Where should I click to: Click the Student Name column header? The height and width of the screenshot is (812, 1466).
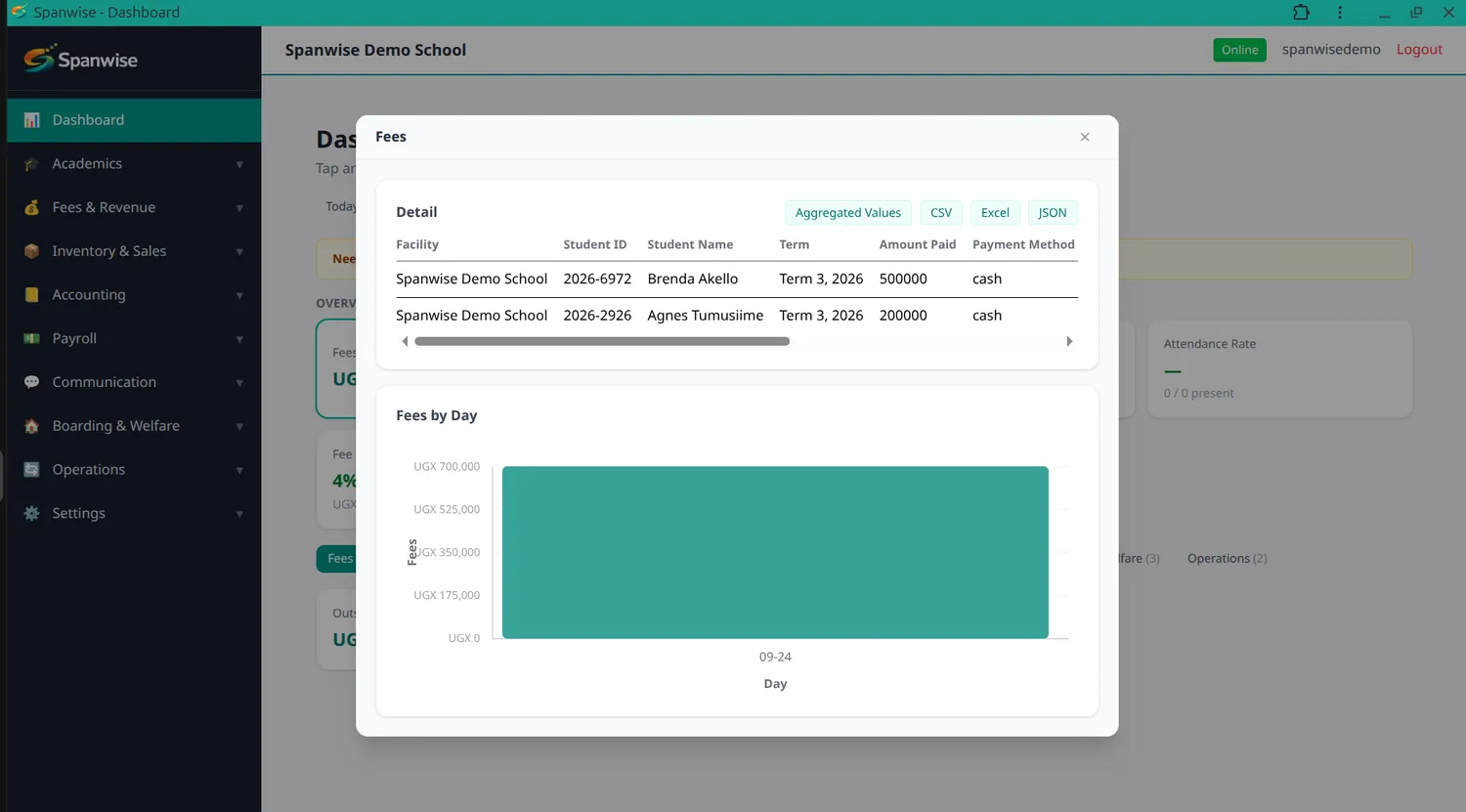click(x=690, y=244)
